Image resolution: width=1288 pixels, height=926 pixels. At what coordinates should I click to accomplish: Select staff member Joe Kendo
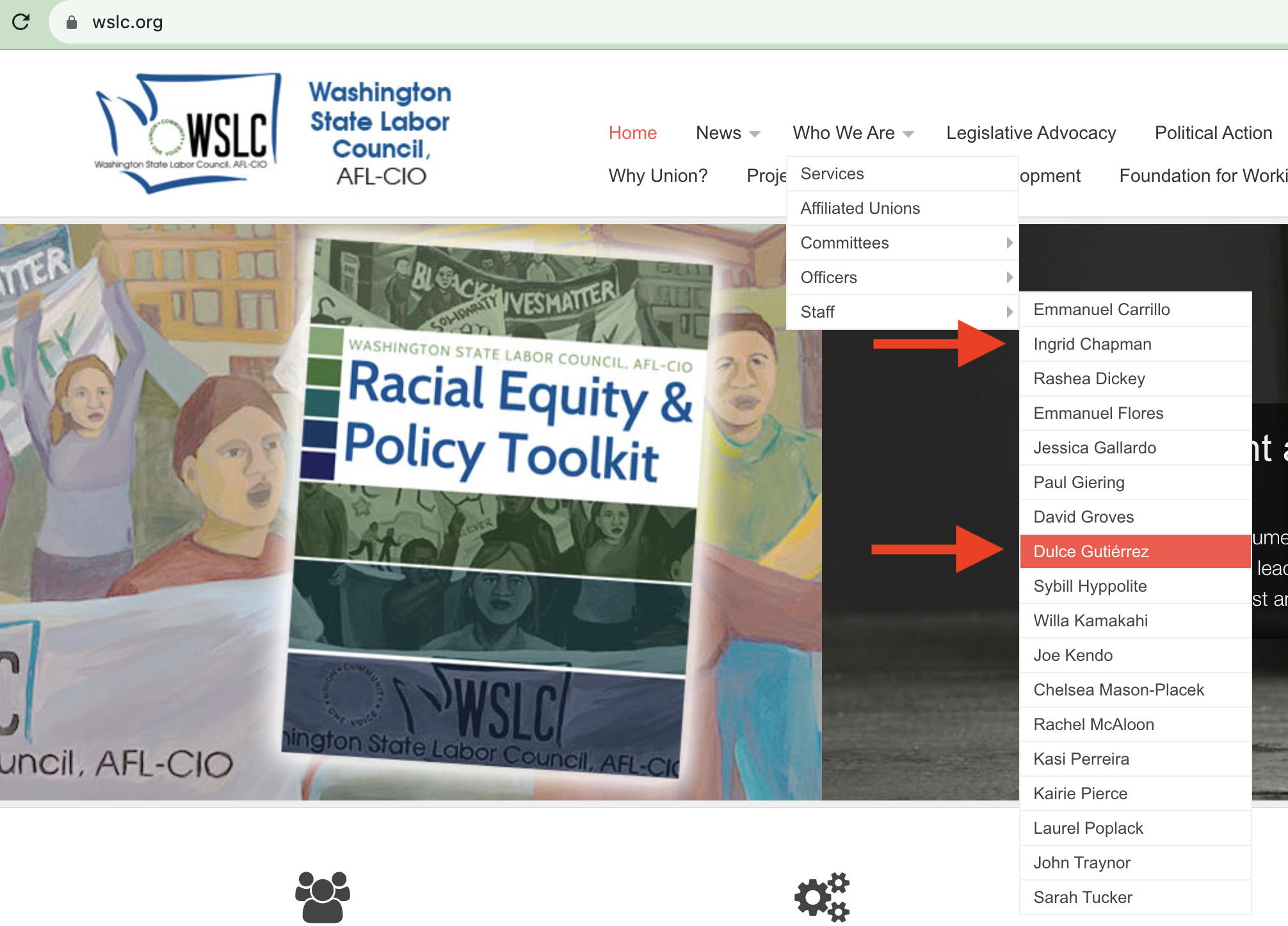pos(1135,655)
